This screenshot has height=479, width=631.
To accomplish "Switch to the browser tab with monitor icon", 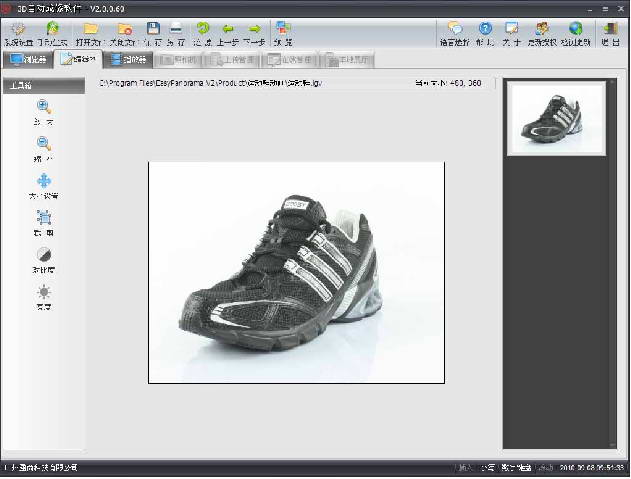I will click(28, 60).
